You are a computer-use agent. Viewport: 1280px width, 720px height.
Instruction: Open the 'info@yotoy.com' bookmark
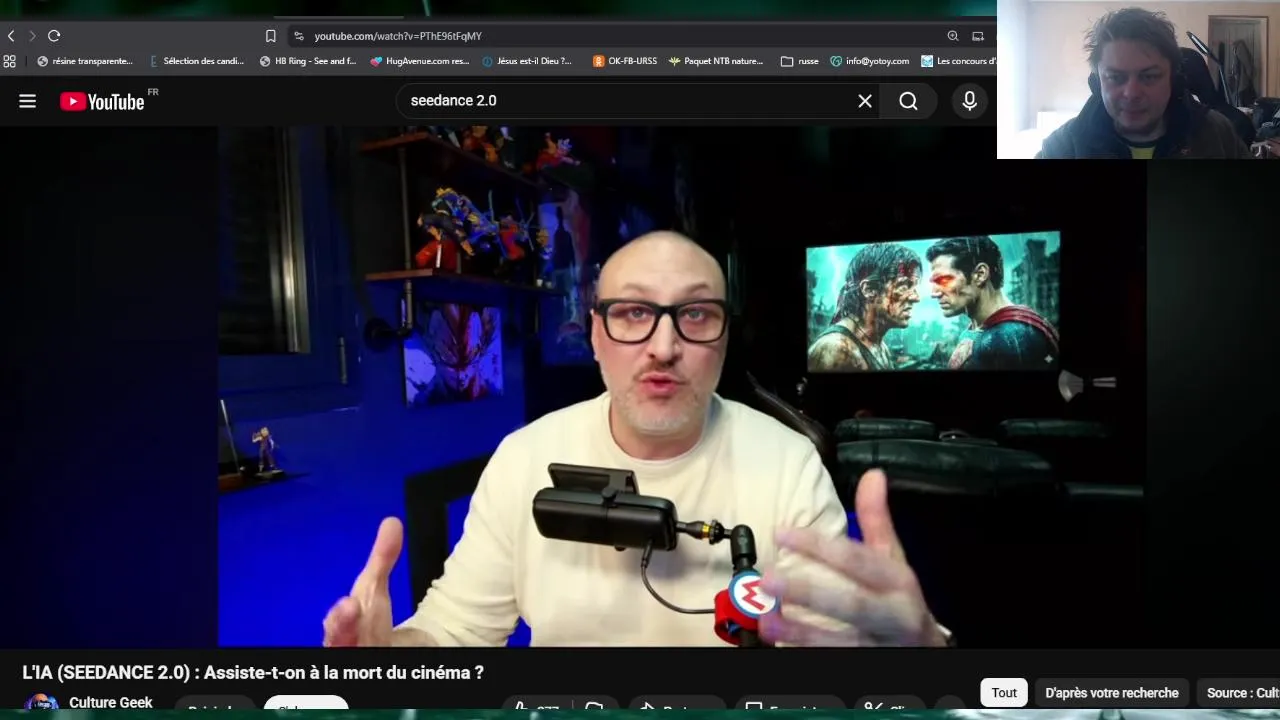870,61
